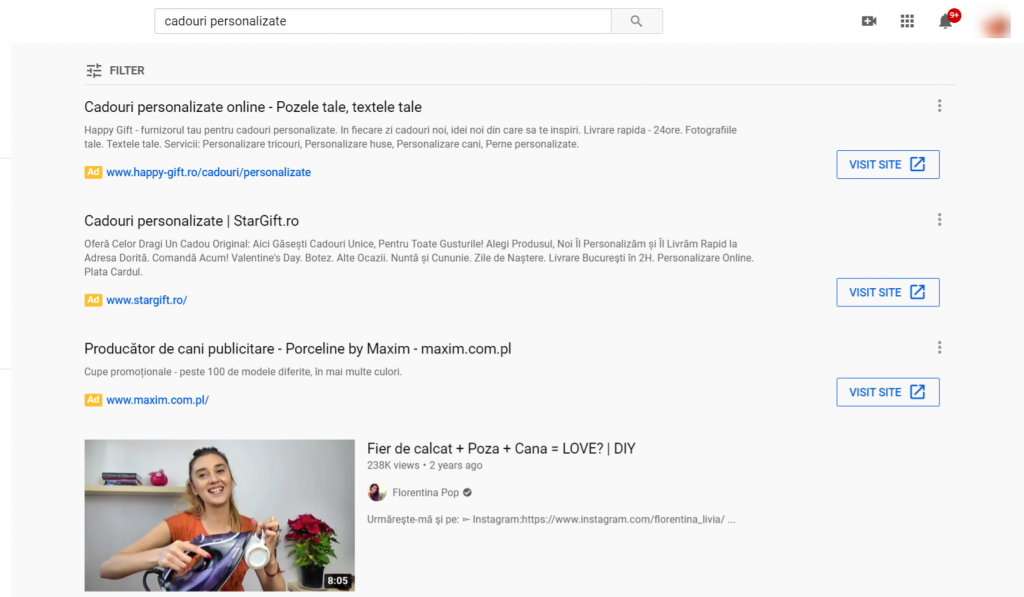The width and height of the screenshot is (1024, 597).
Task: Open the www.maxim.com.pl/ link
Action: (157, 400)
